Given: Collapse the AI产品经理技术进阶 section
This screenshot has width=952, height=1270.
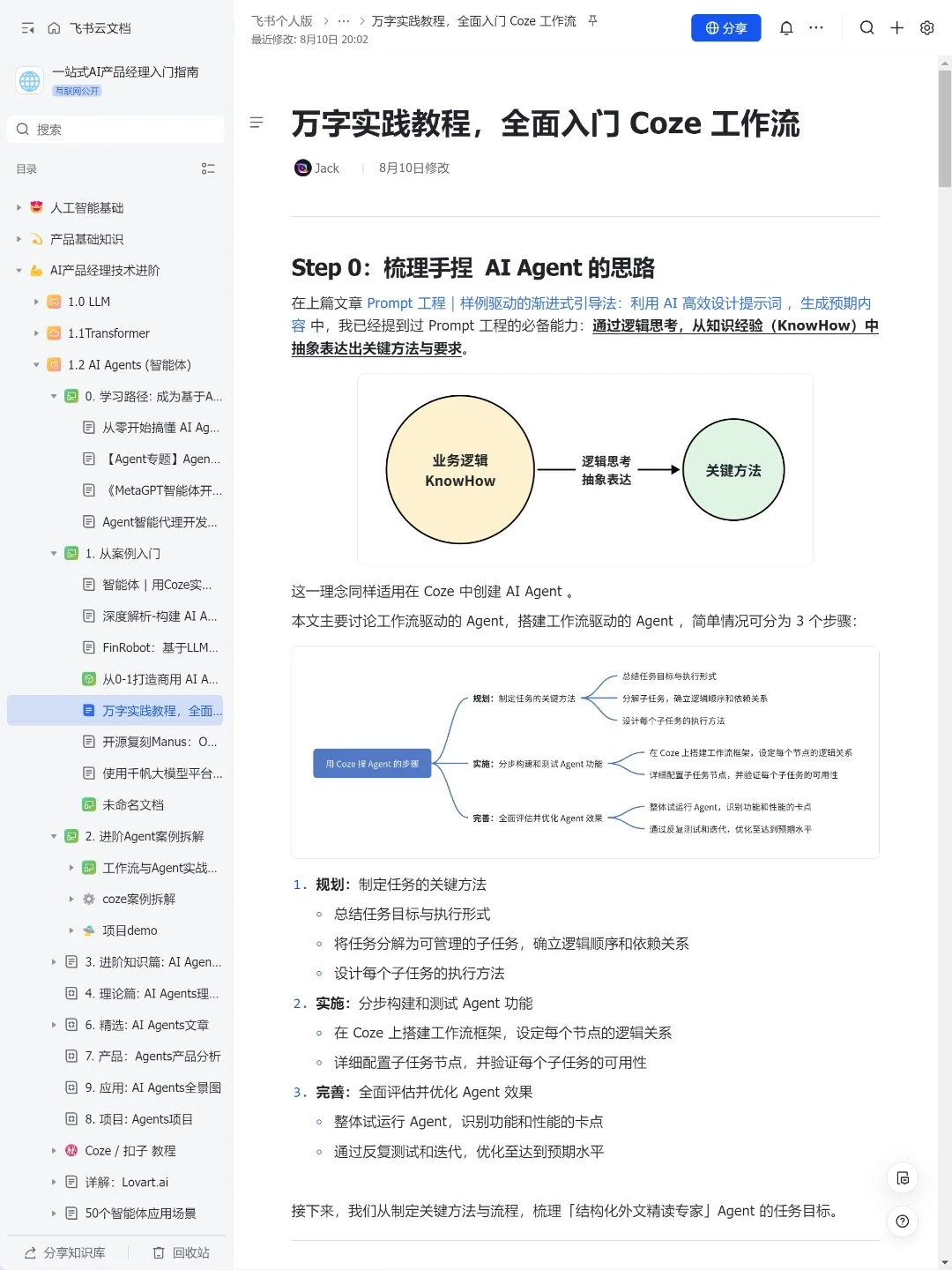Looking at the screenshot, I should [x=19, y=271].
